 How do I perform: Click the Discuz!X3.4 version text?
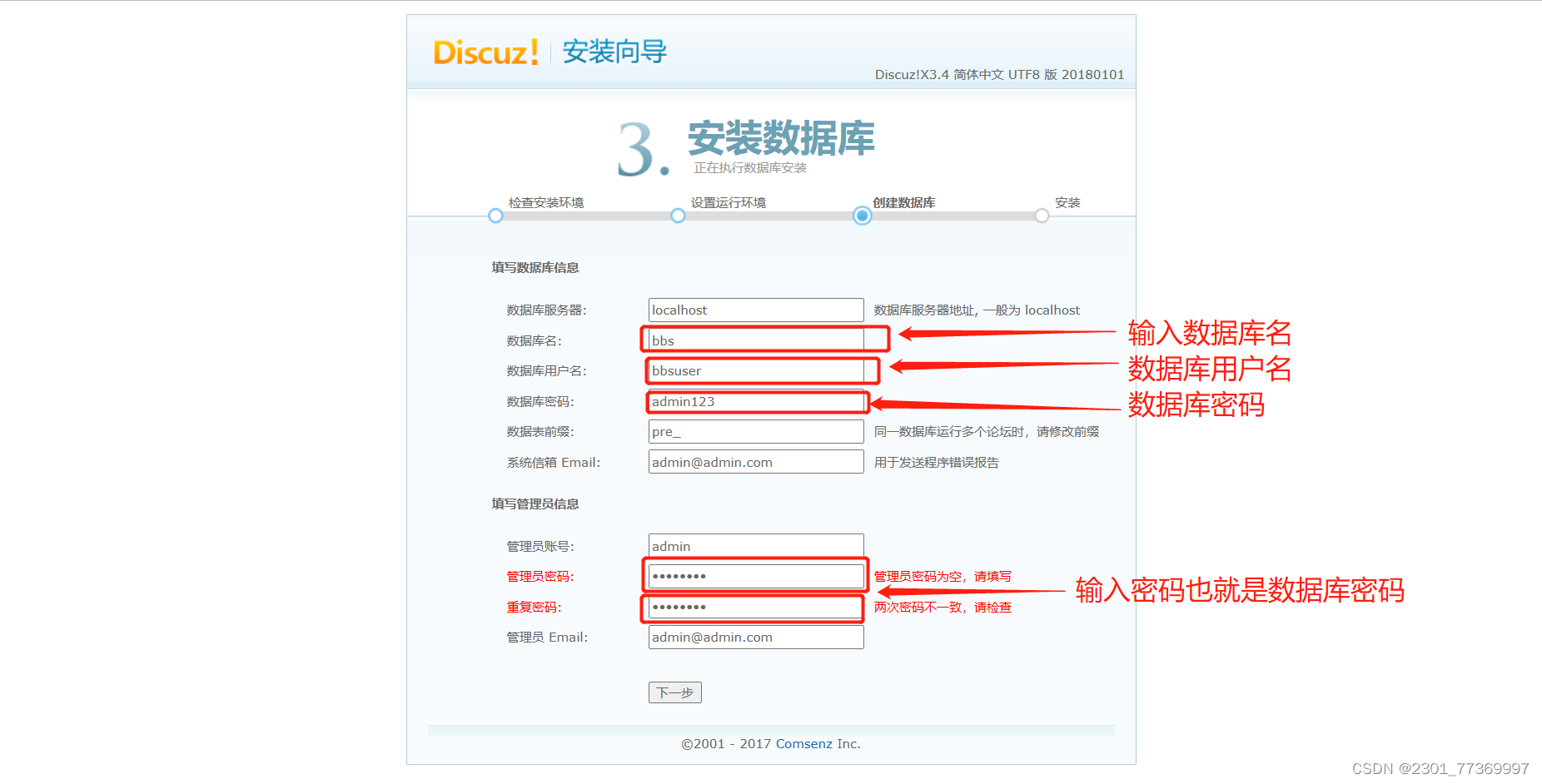999,74
